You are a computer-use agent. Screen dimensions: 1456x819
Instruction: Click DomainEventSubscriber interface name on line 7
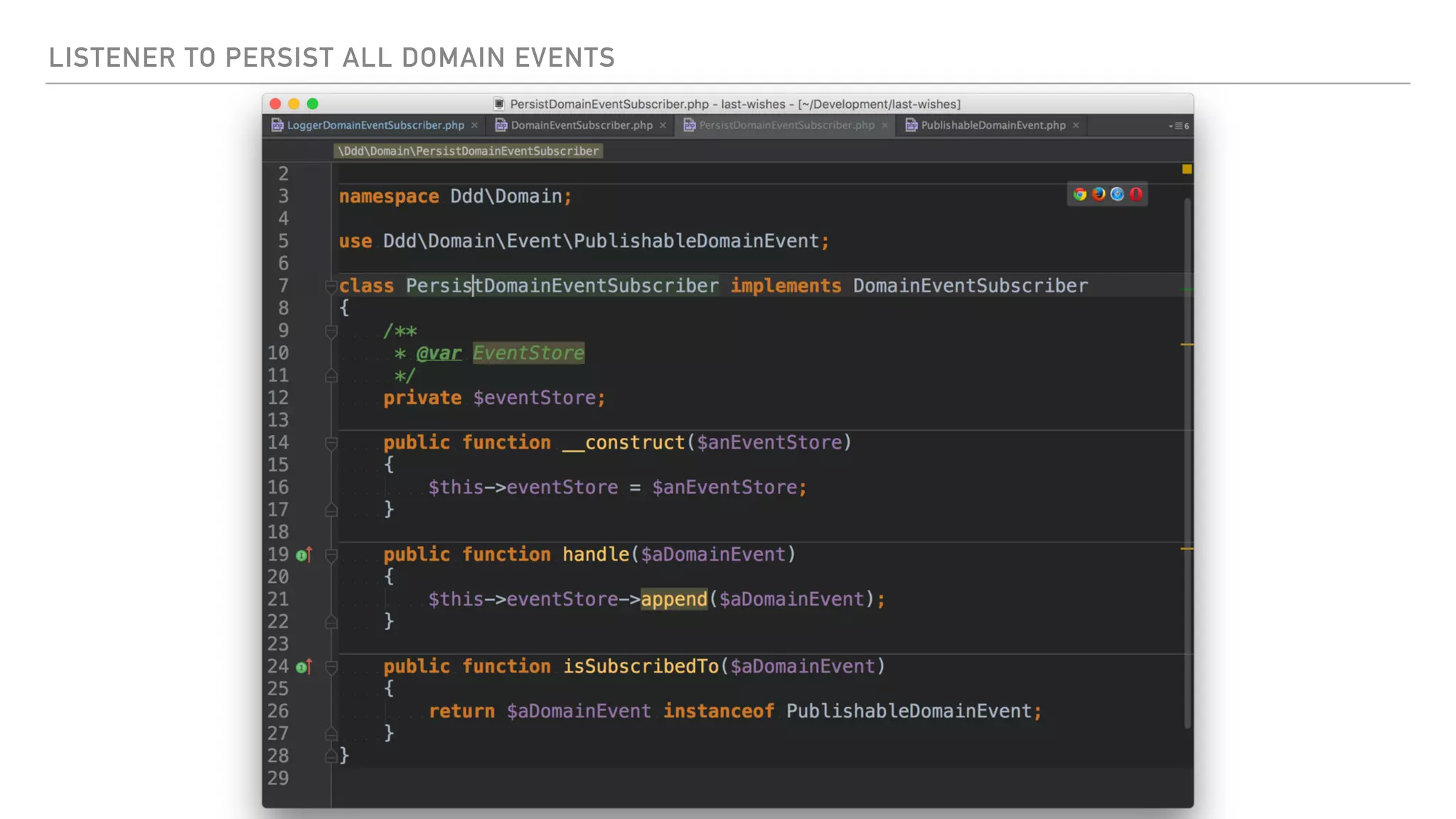point(970,286)
